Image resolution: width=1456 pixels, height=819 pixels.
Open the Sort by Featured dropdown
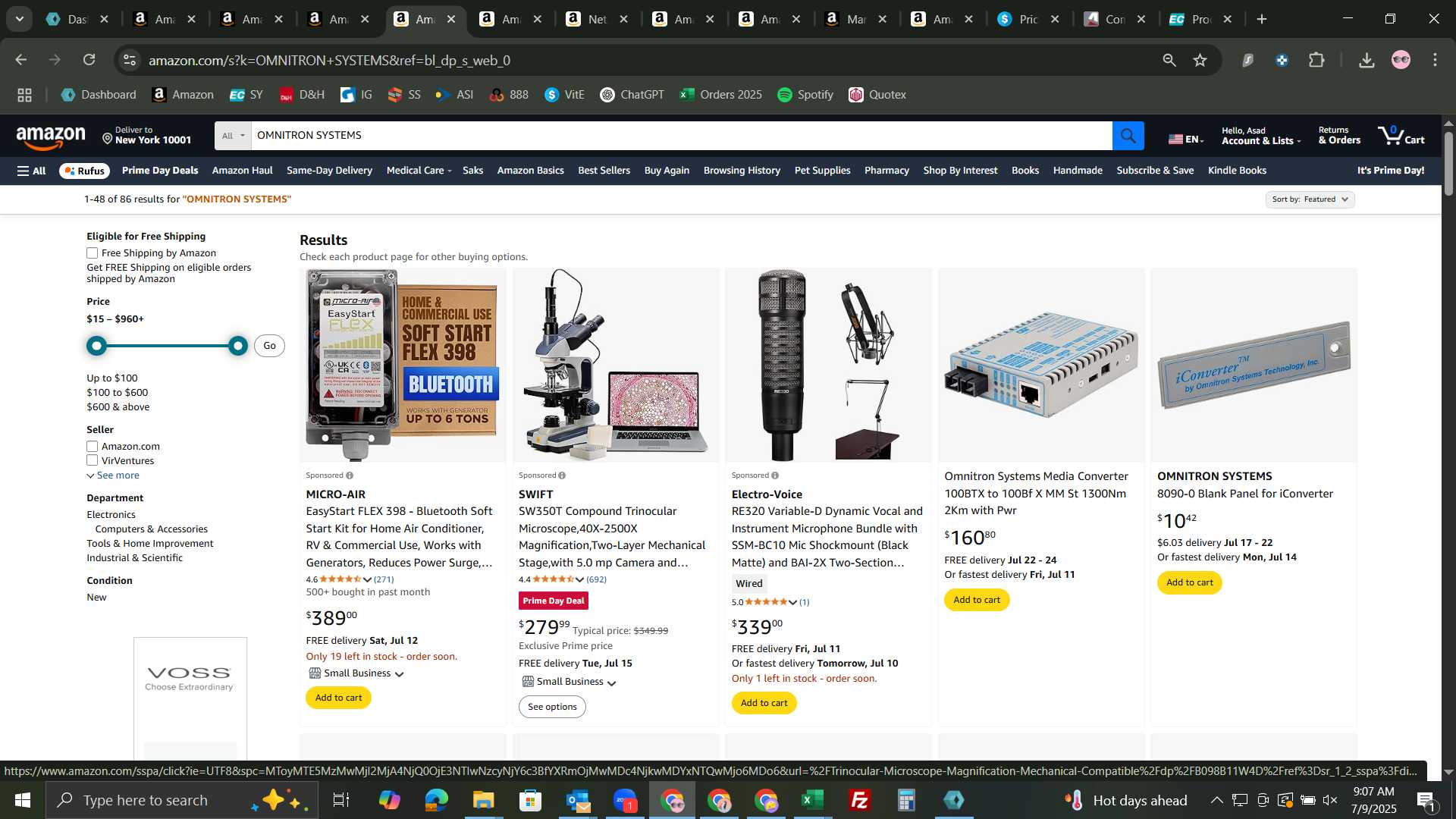click(x=1310, y=199)
